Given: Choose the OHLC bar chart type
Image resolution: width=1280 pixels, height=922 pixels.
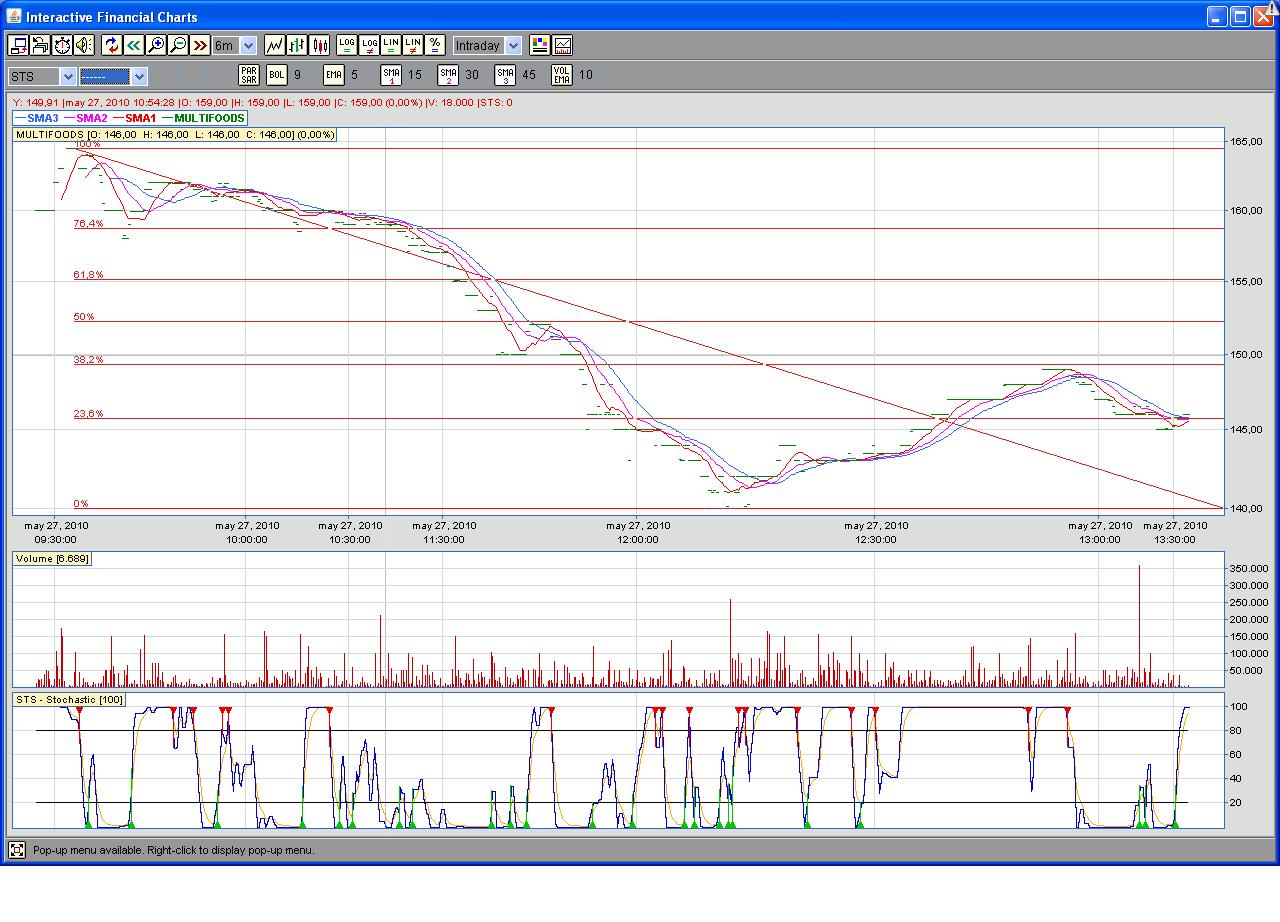Looking at the screenshot, I should (x=297, y=45).
